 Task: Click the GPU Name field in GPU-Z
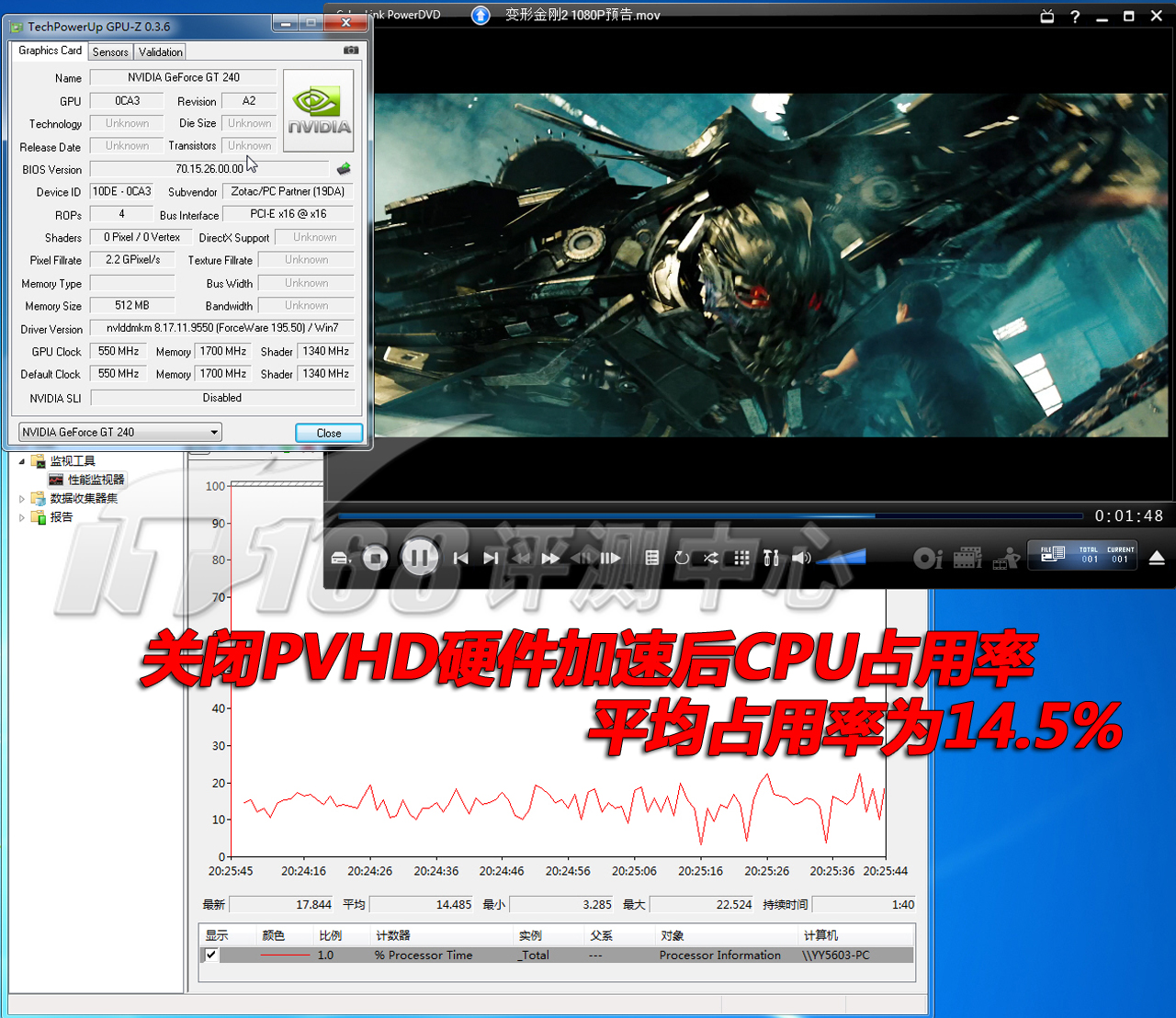pyautogui.click(x=184, y=77)
